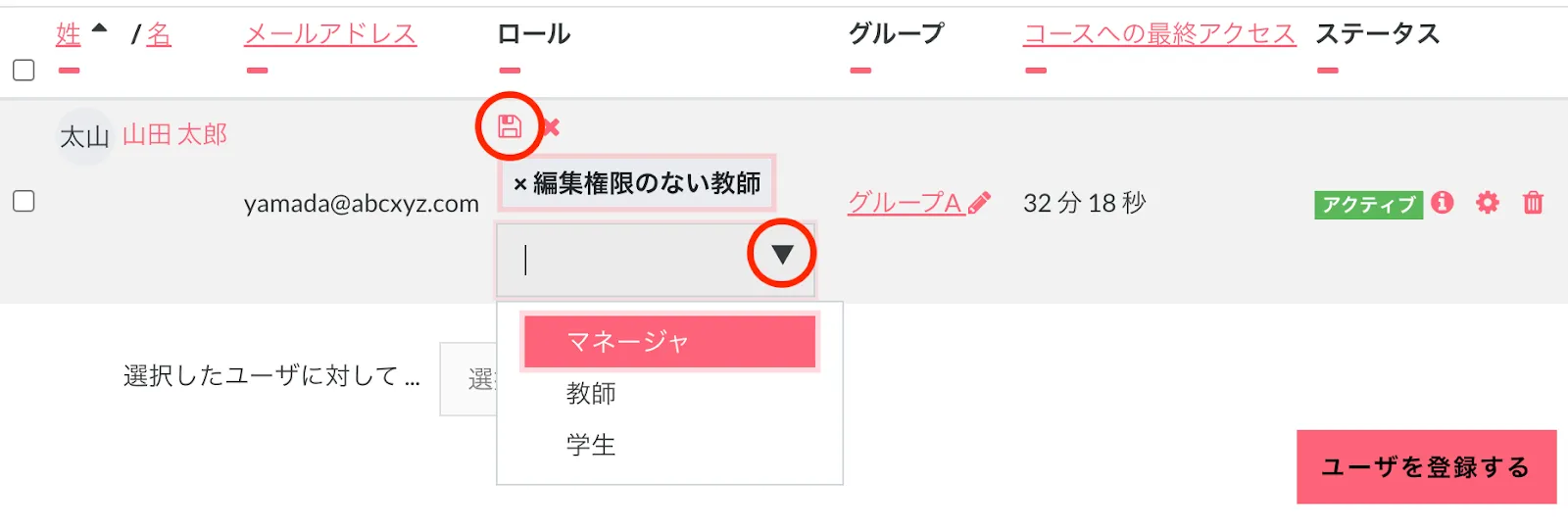Collapse the ロール column filter dash
The width and height of the screenshot is (1568, 532).
pyautogui.click(x=510, y=71)
